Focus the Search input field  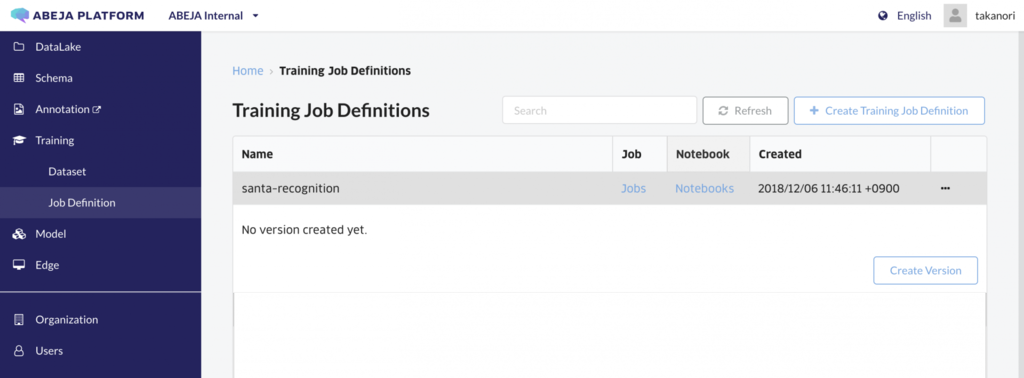click(x=600, y=110)
